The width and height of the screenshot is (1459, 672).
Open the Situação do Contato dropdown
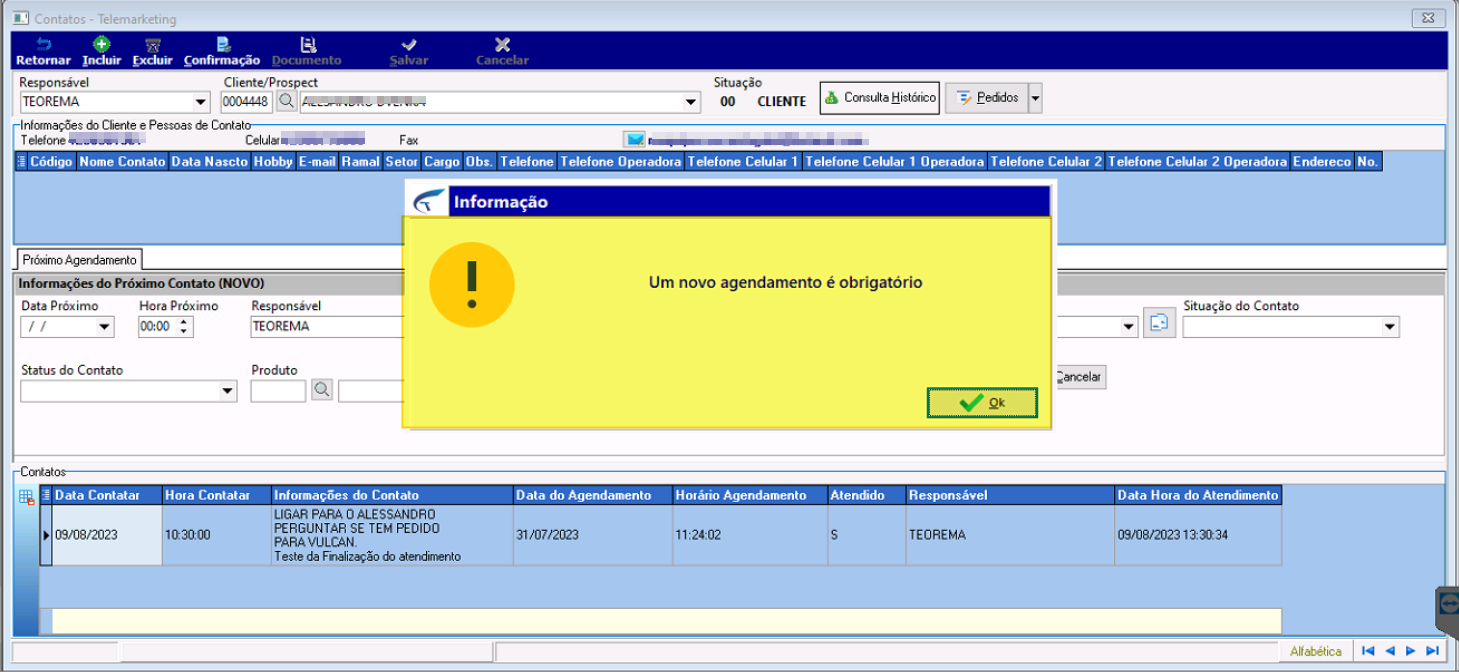click(x=1390, y=327)
